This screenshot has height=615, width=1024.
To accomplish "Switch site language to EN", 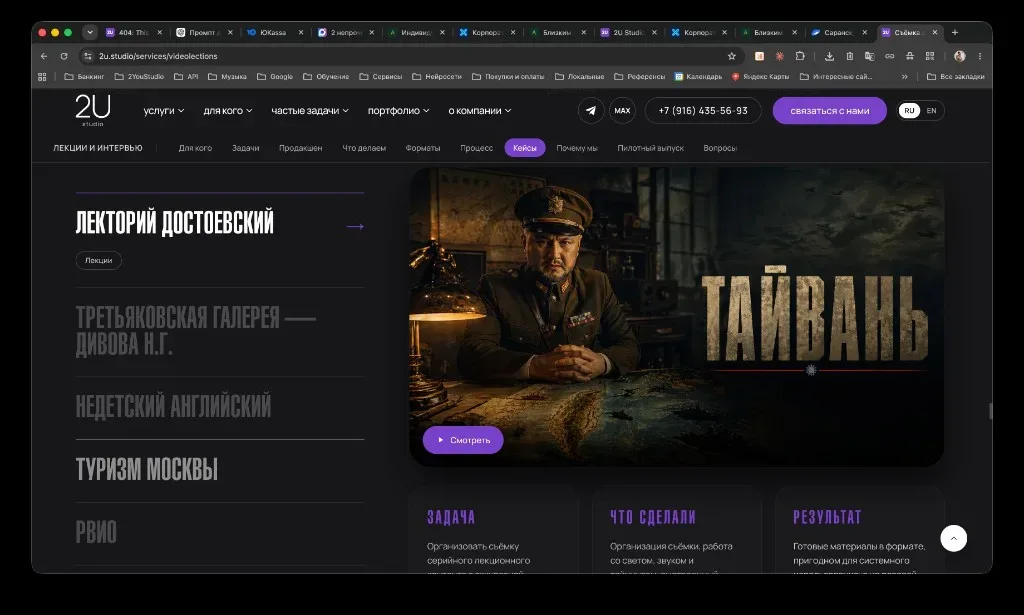I will click(931, 110).
